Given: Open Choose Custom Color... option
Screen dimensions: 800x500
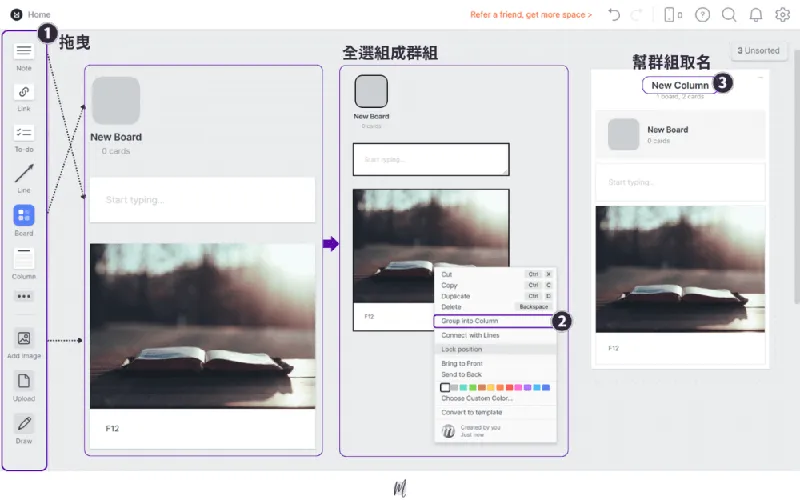Looking at the screenshot, I should coord(495,398).
